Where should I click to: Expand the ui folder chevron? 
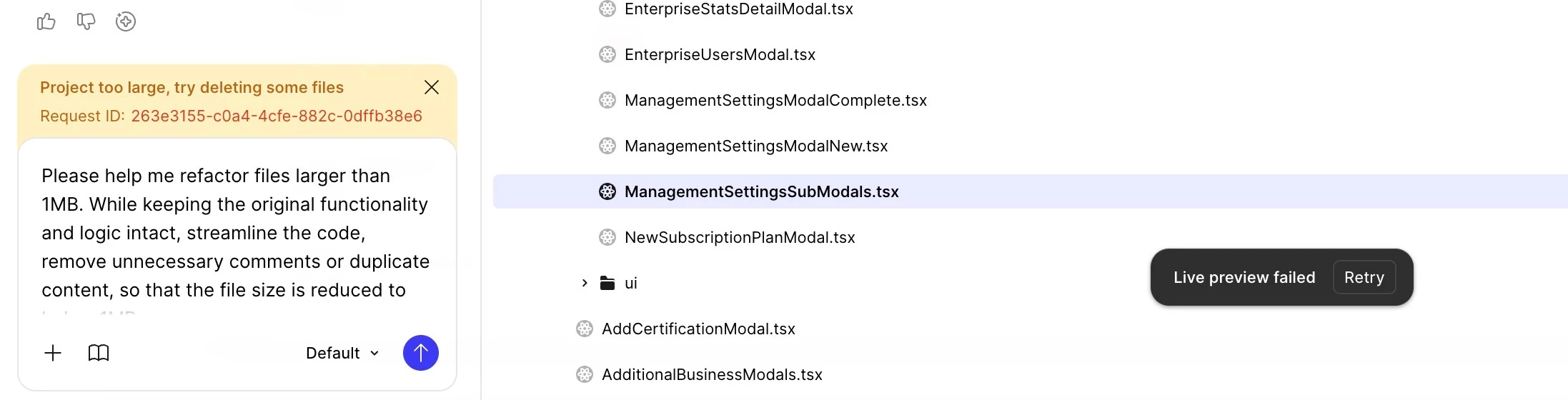coord(585,283)
